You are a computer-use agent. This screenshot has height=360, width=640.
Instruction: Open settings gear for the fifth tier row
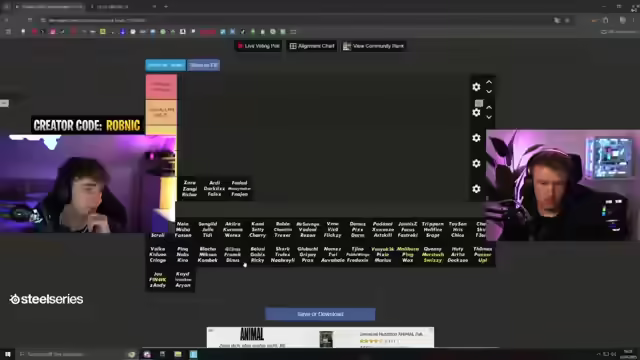[476, 189]
